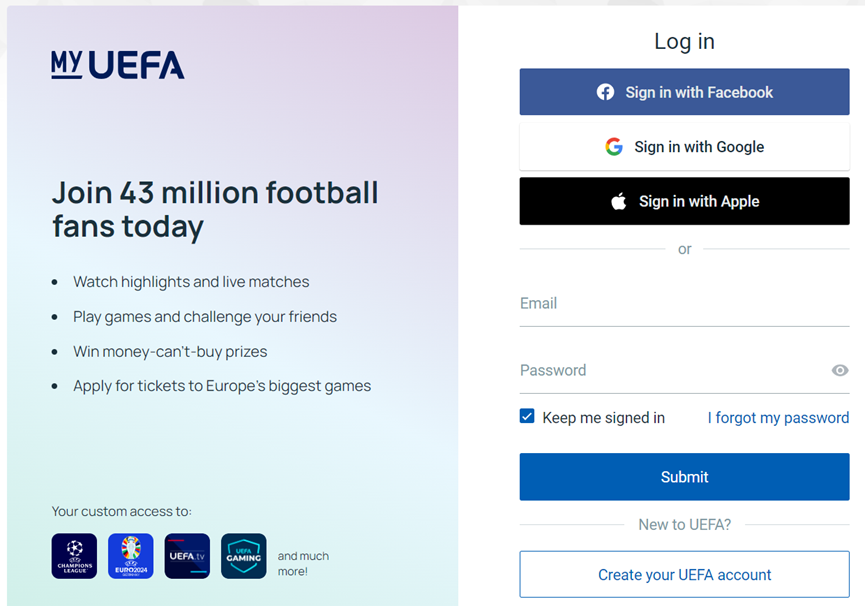The height and width of the screenshot is (606, 865).
Task: Choose Sign in with Google
Action: pyautogui.click(x=685, y=147)
